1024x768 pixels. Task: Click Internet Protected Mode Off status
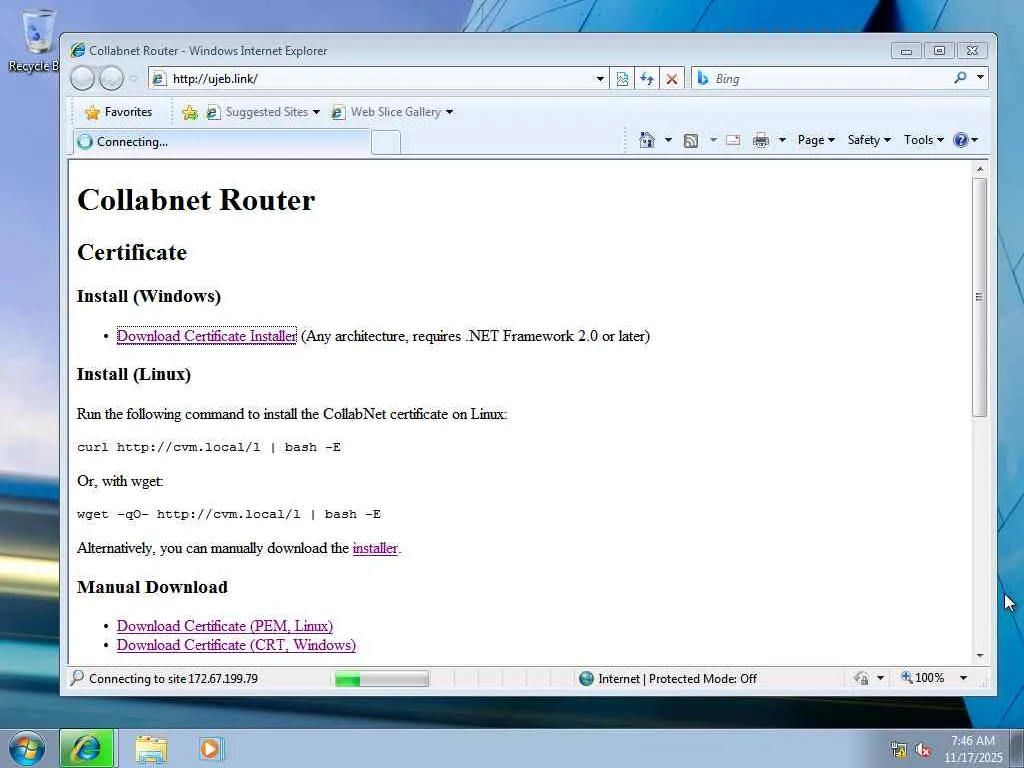click(x=677, y=679)
